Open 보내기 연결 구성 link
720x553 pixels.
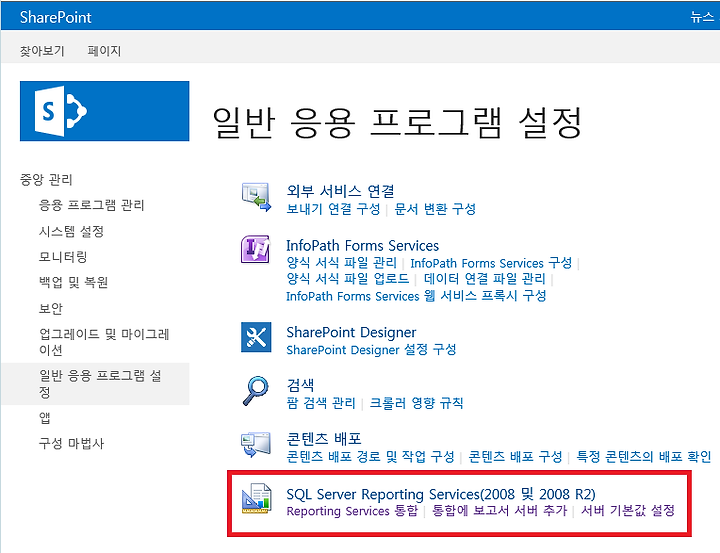click(x=333, y=209)
